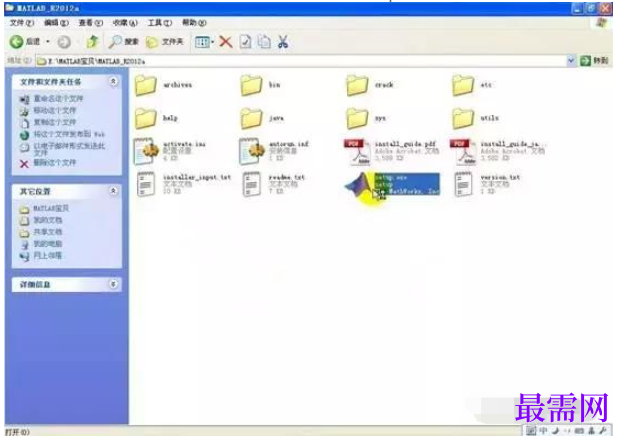Image resolution: width=627 pixels, height=439 pixels.
Task: Open the File menu
Action: 22,23
